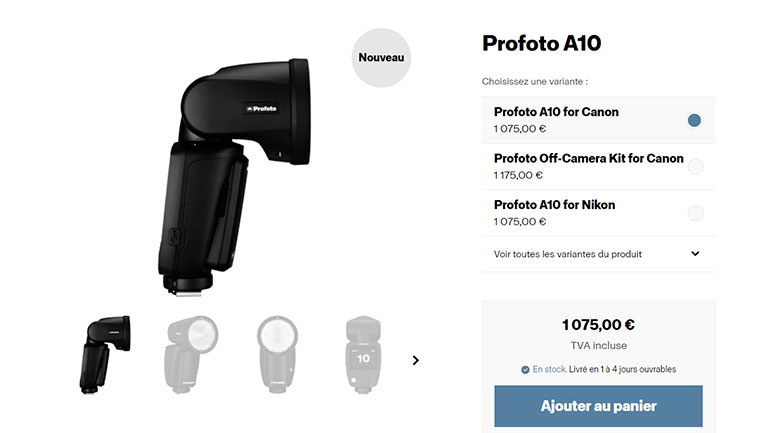Click the next thumbnails arrow icon
This screenshot has height=433, width=770.
click(x=415, y=360)
